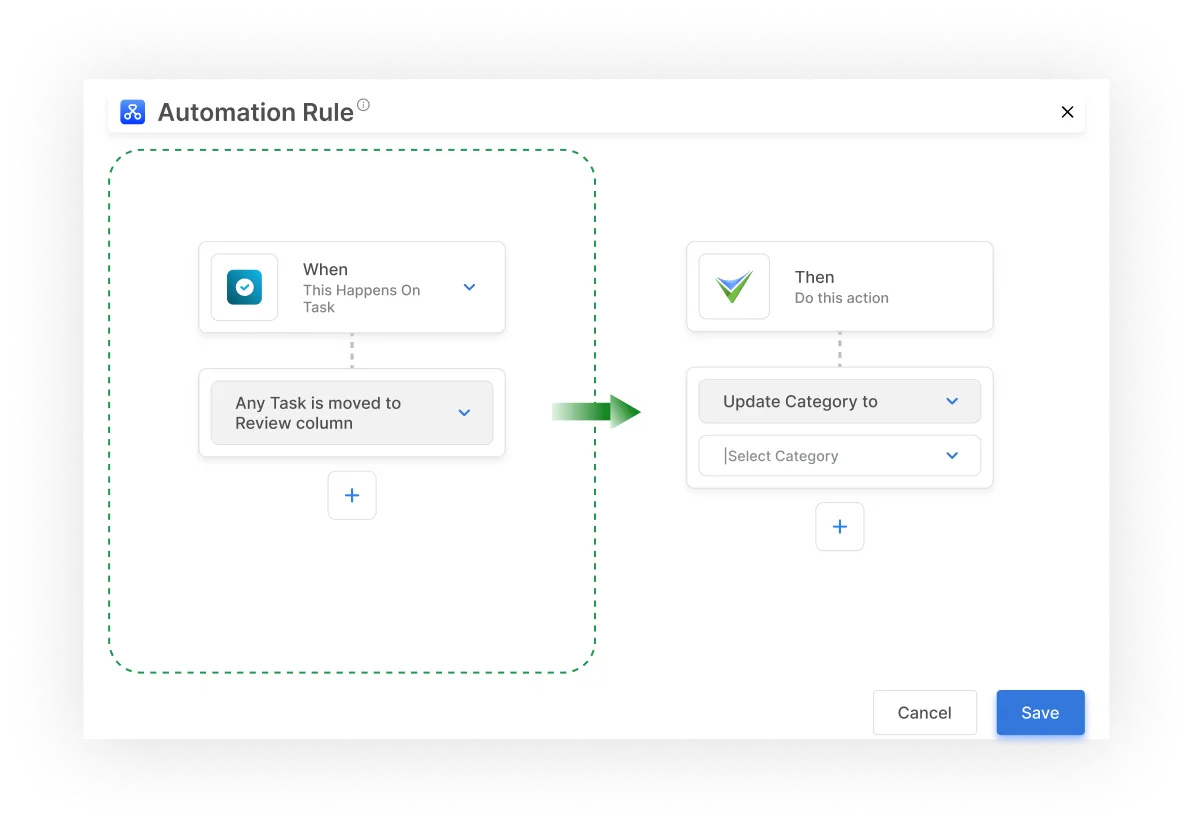Add another action with the plus icon
The height and width of the screenshot is (827, 1193).
pyautogui.click(x=839, y=526)
